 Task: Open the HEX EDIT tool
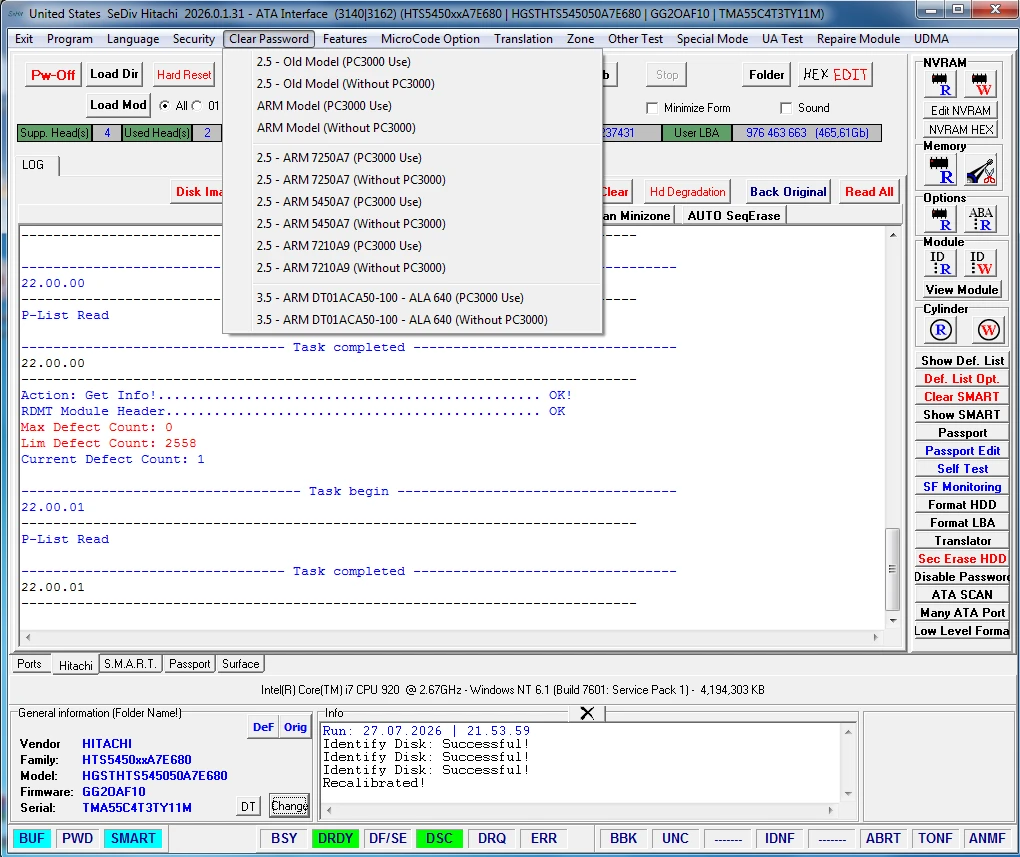[835, 75]
